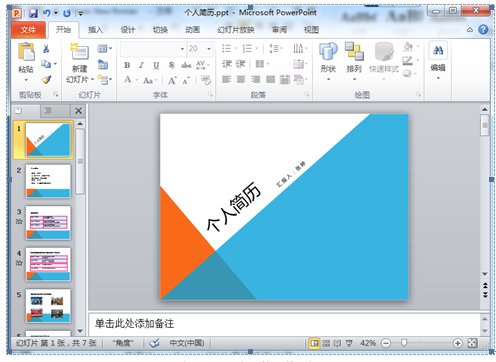This screenshot has width=496, height=362.
Task: Open the Editing (编辑) binoculars icon
Action: 438,51
